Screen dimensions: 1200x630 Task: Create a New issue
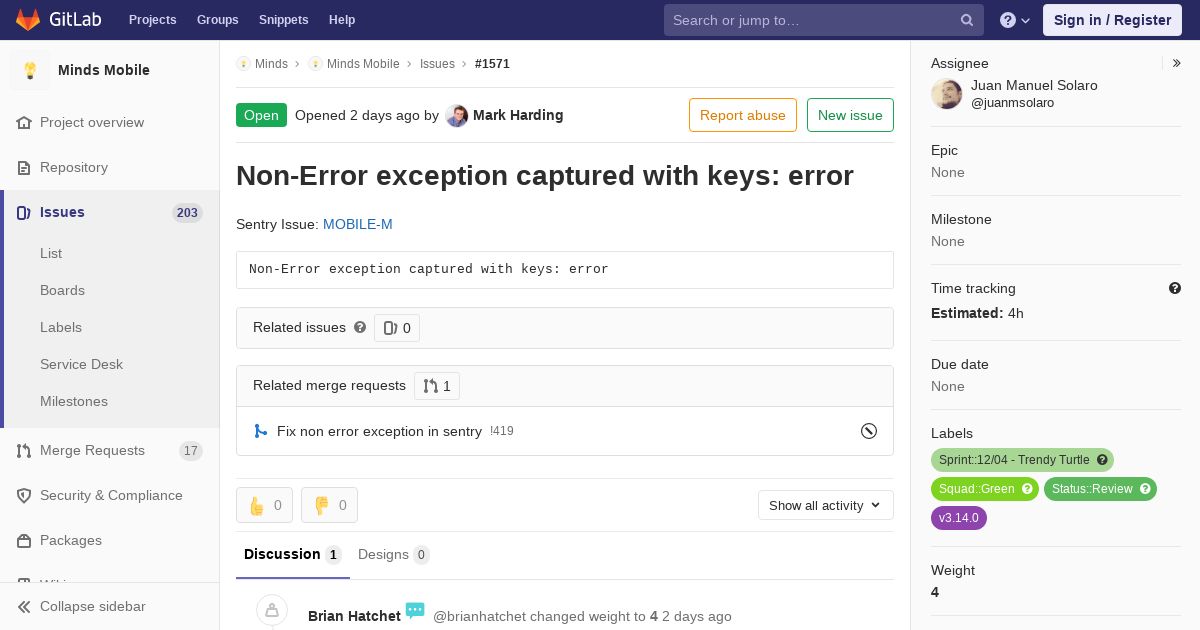(850, 115)
